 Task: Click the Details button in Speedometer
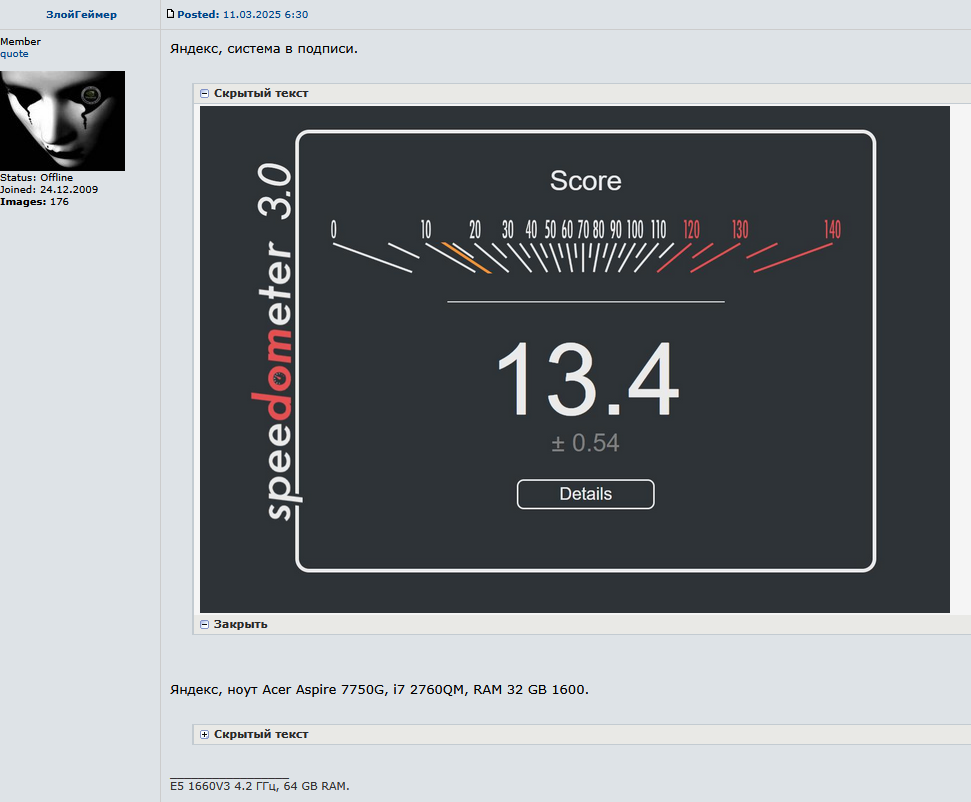coord(585,494)
